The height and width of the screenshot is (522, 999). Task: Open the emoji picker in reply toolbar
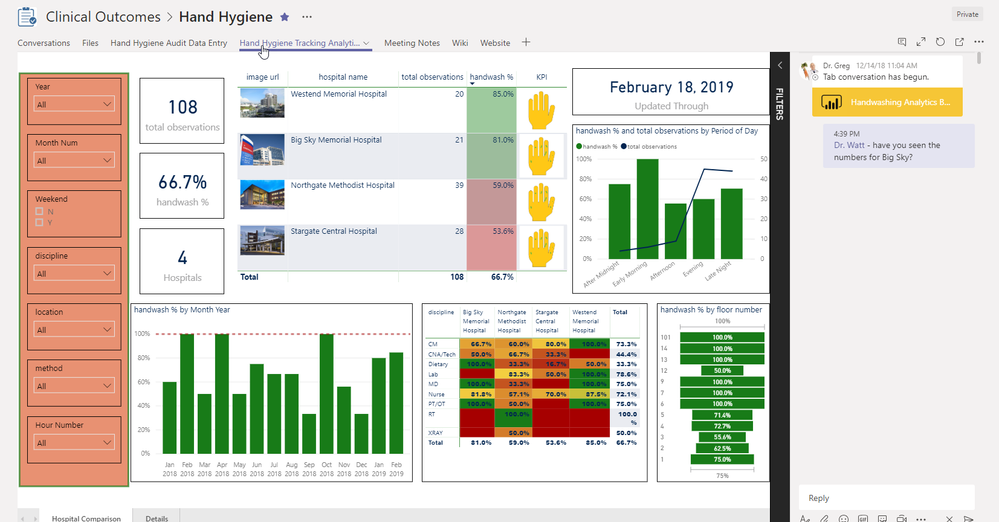844,518
